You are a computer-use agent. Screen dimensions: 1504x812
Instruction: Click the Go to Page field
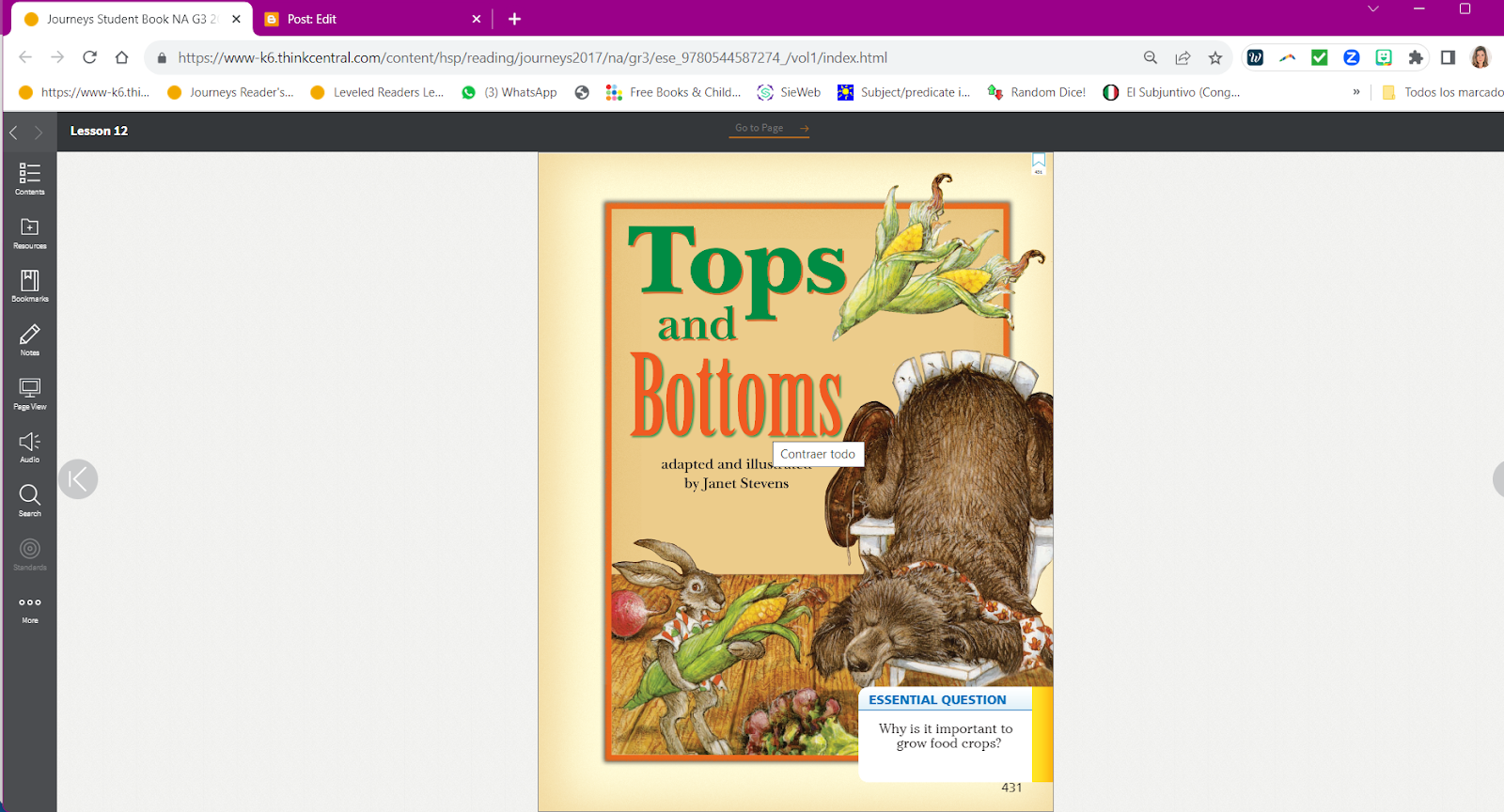pos(761,128)
